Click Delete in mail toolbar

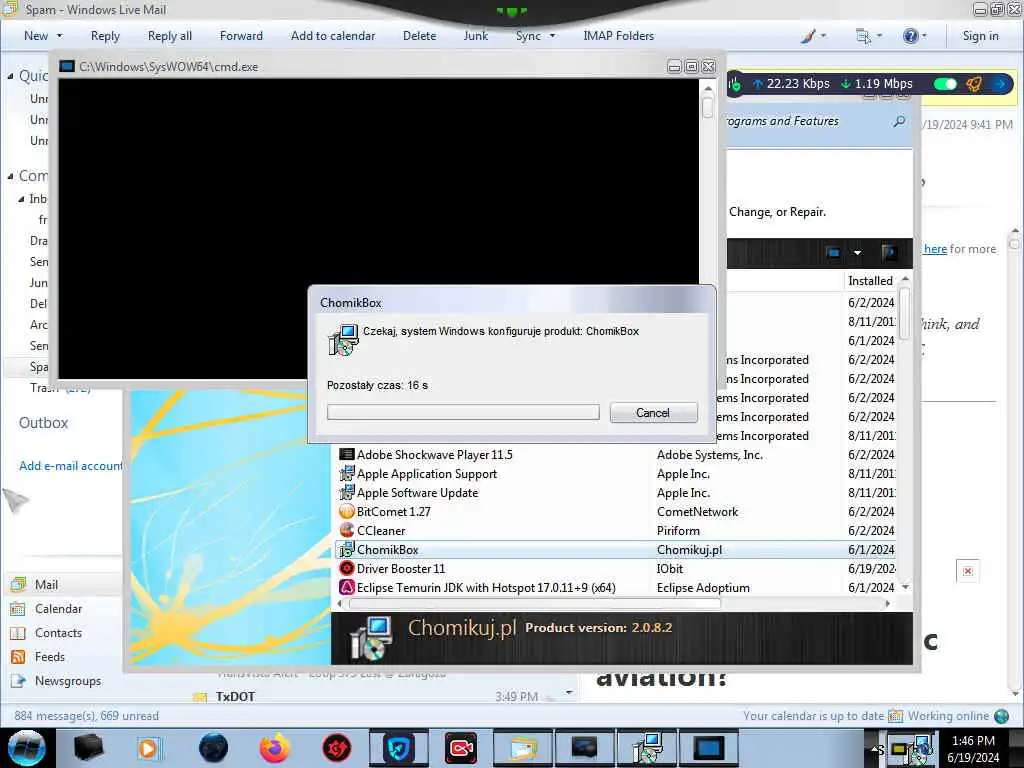pyautogui.click(x=419, y=36)
